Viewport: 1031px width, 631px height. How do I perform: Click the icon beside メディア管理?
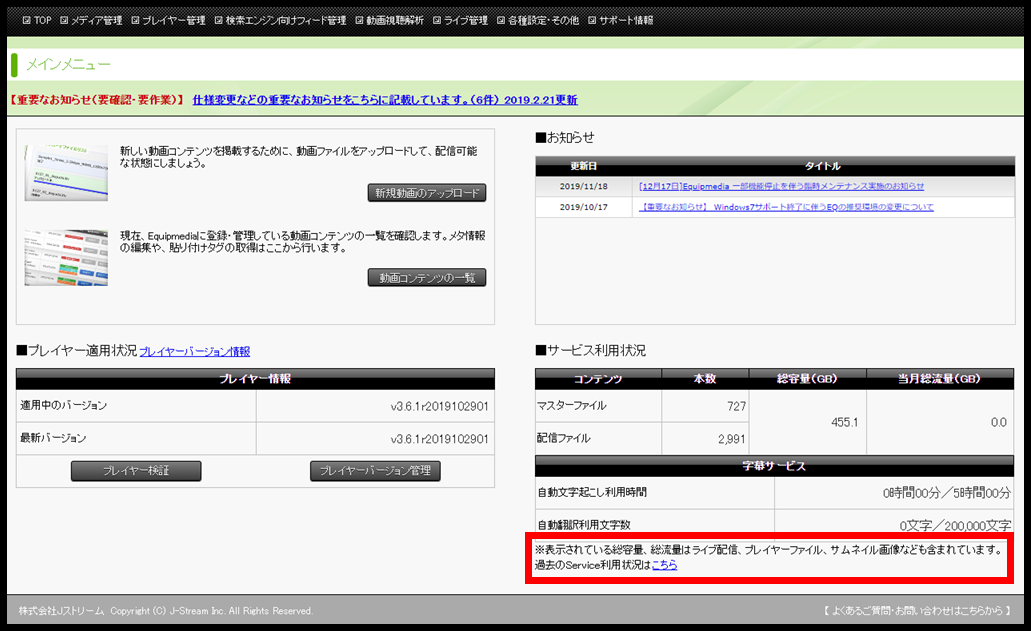(64, 20)
